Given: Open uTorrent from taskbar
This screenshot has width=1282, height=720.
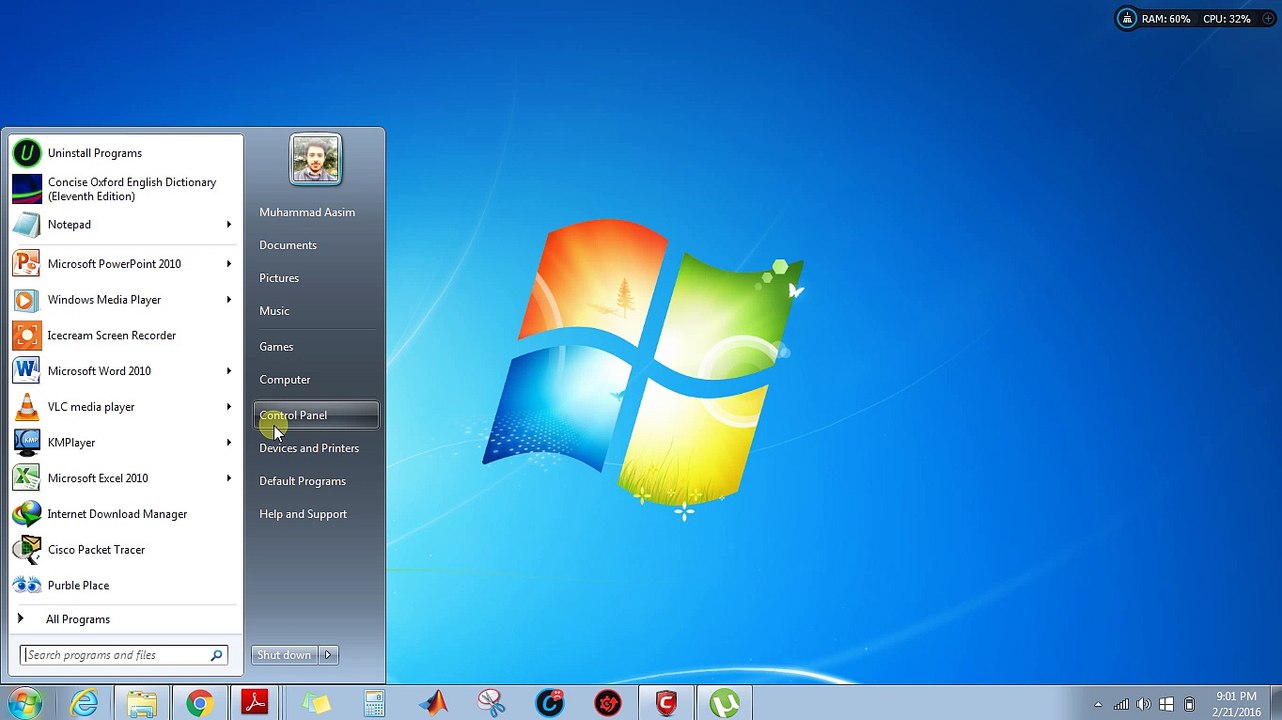Looking at the screenshot, I should point(725,704).
